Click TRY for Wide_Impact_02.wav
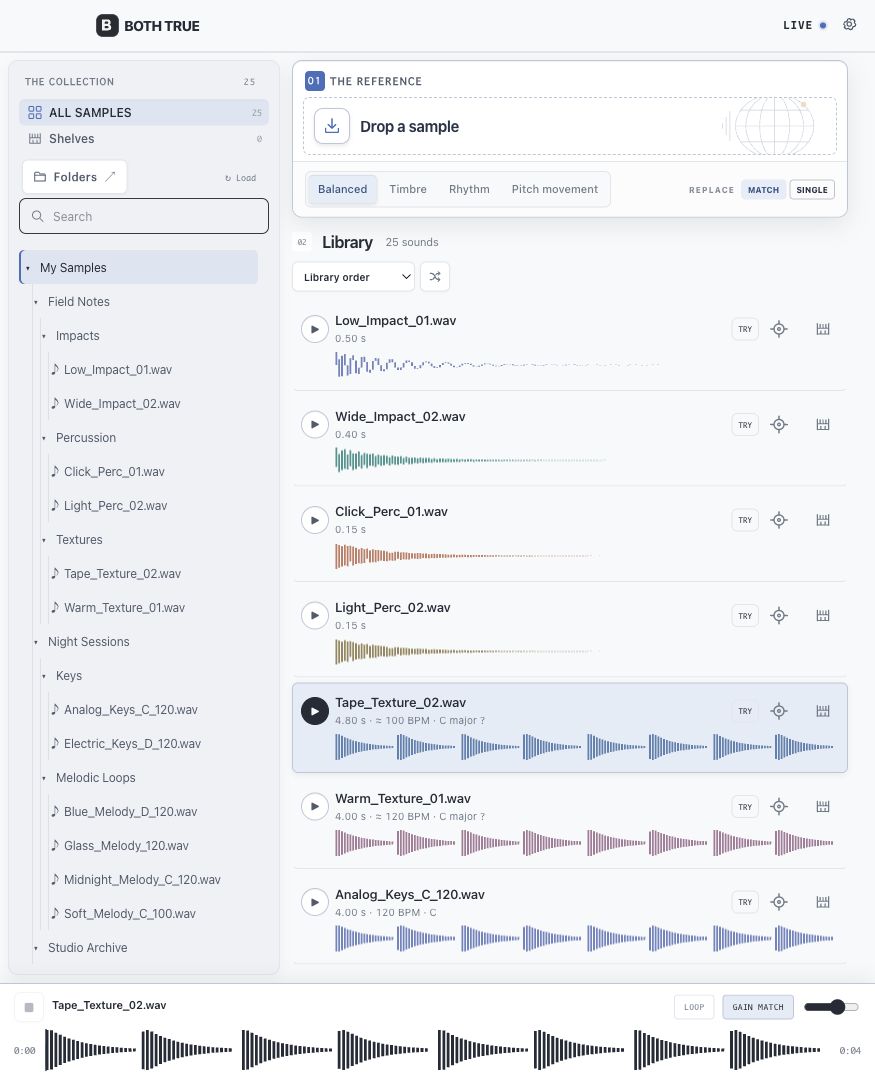Screen dimensions: 875x1080 745,425
